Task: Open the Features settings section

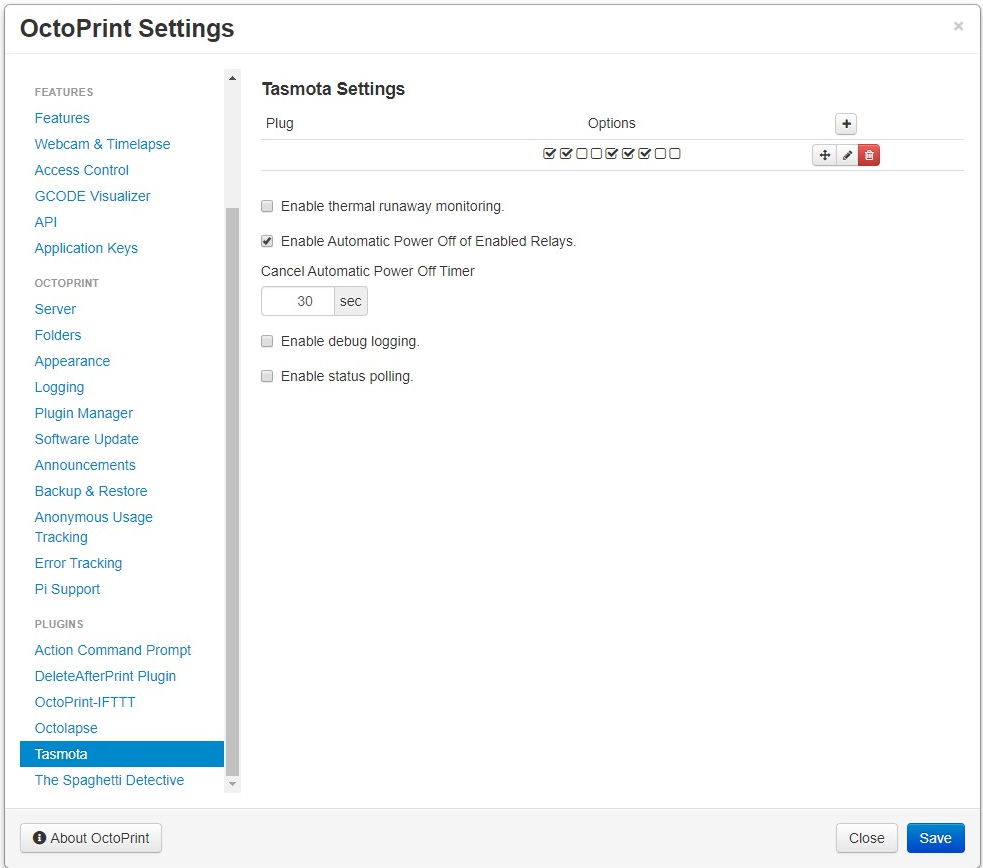Action: 62,118
